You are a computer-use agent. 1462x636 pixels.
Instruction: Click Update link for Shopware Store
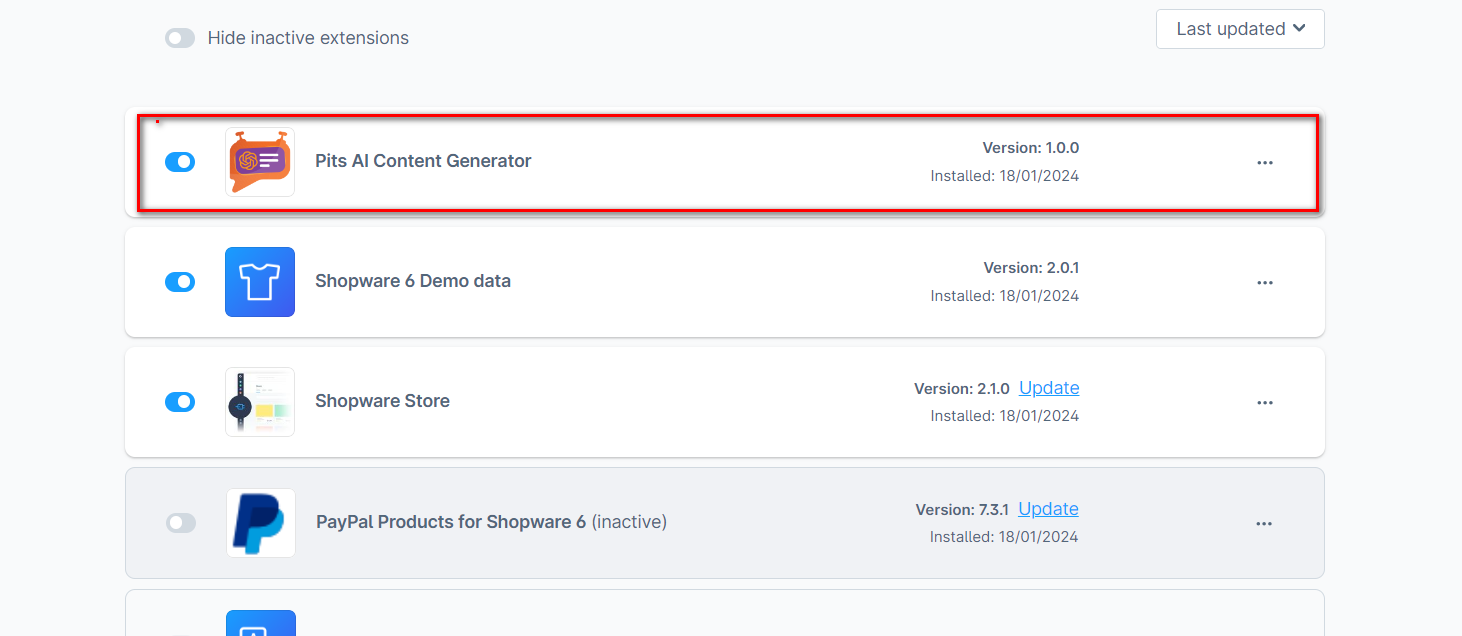point(1049,388)
